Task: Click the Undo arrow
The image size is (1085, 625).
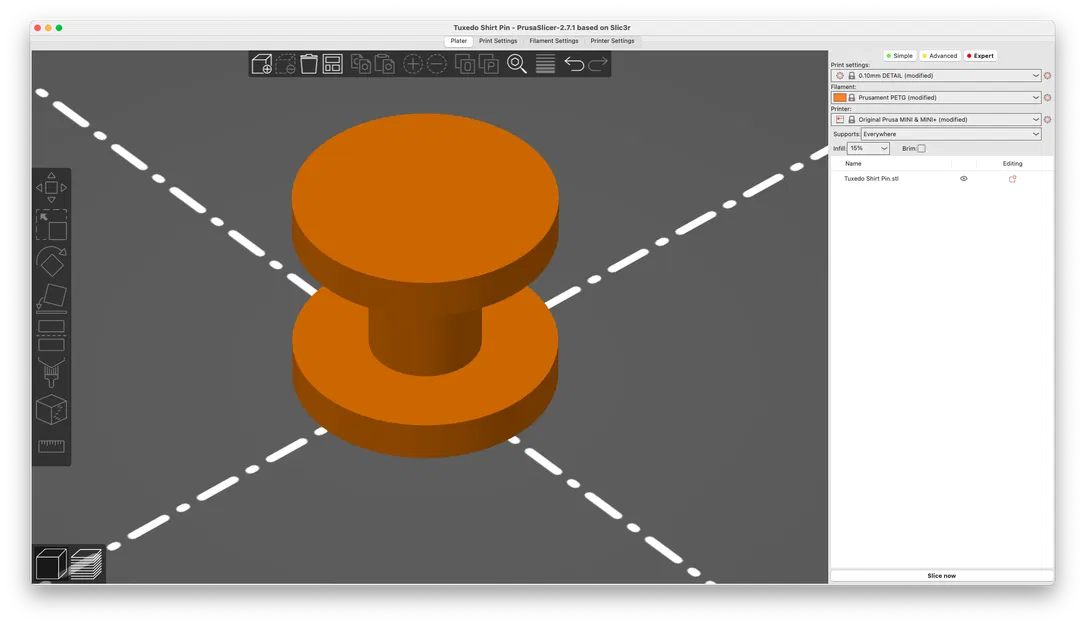Action: pos(574,64)
